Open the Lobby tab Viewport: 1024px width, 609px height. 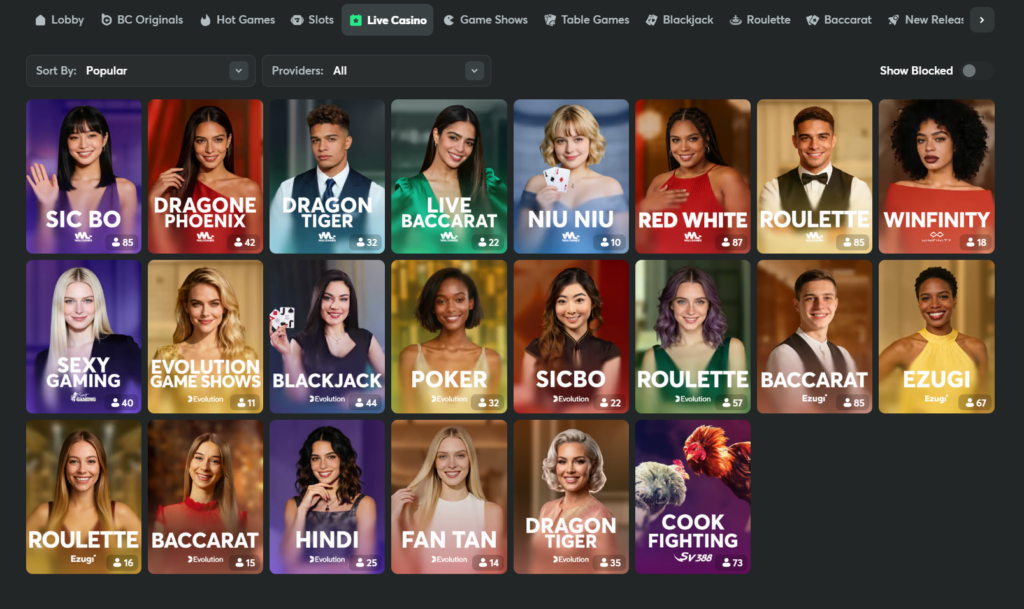coord(59,20)
